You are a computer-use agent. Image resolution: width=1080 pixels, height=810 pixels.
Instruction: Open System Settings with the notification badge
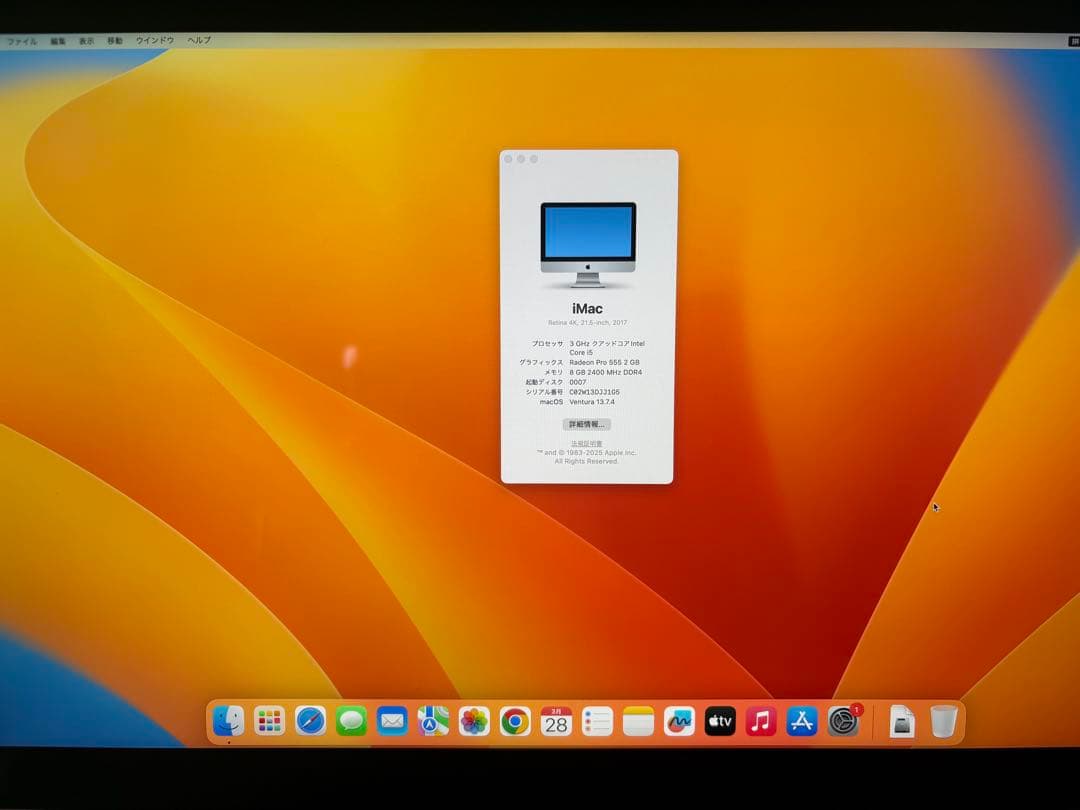coord(841,720)
